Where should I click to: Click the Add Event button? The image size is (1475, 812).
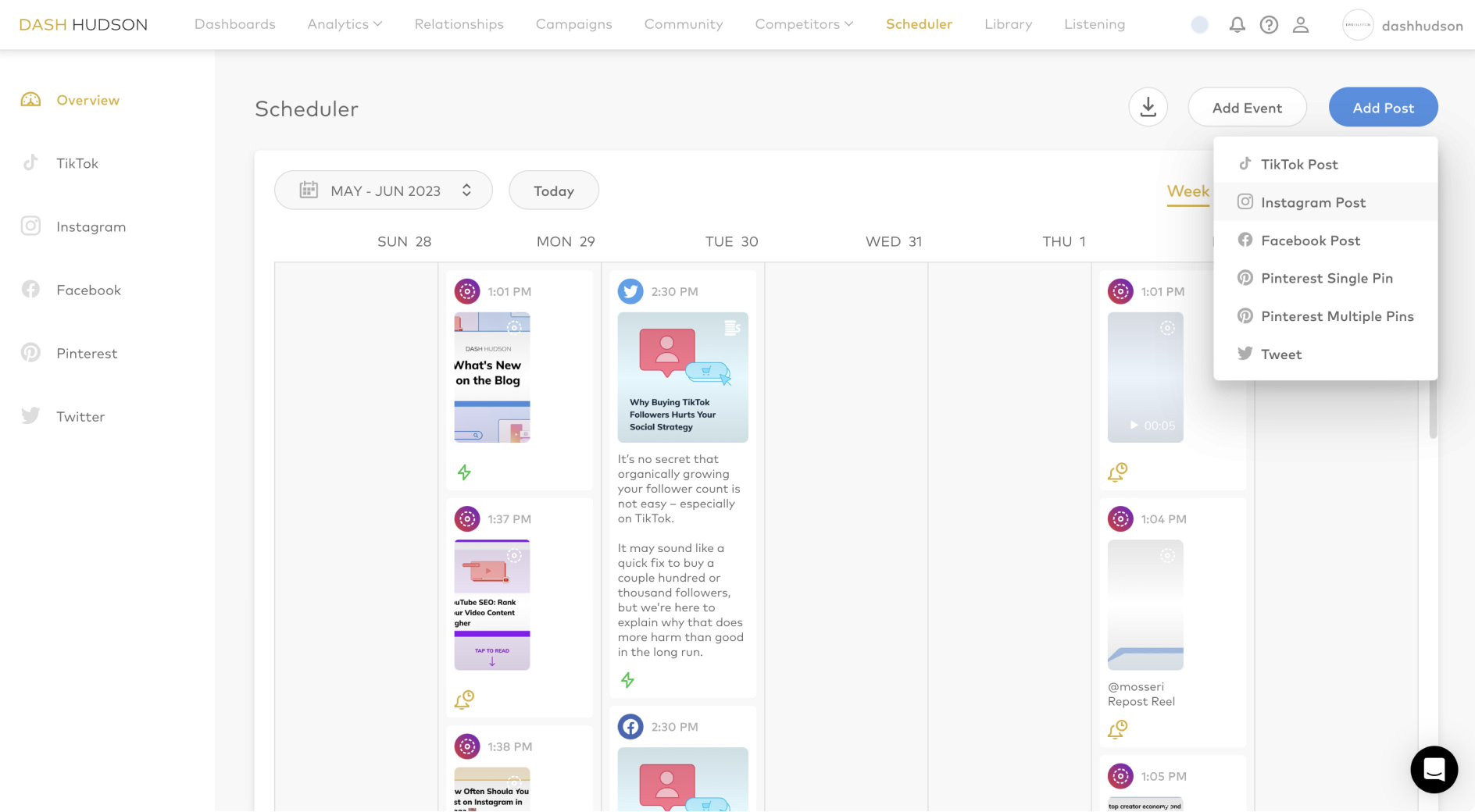pyautogui.click(x=1247, y=107)
